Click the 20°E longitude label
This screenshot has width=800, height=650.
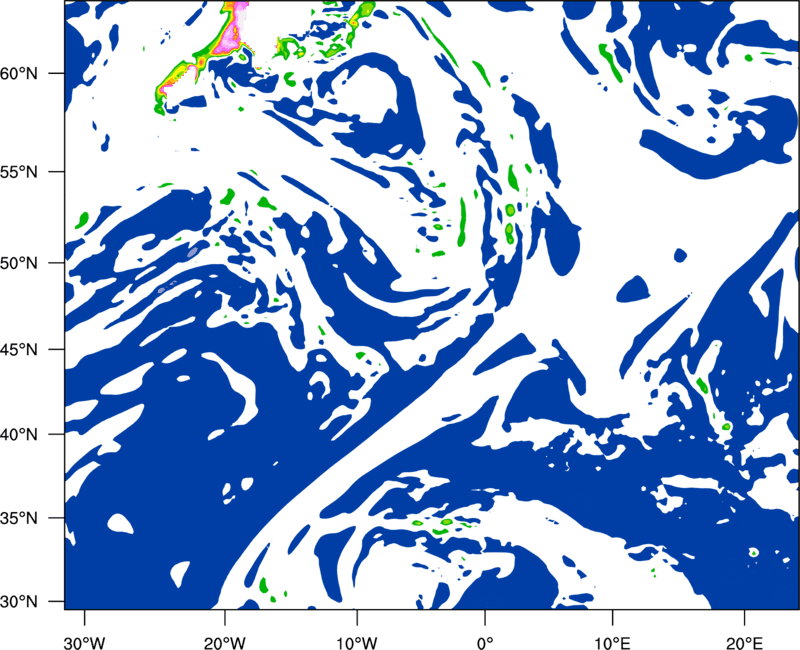[744, 642]
